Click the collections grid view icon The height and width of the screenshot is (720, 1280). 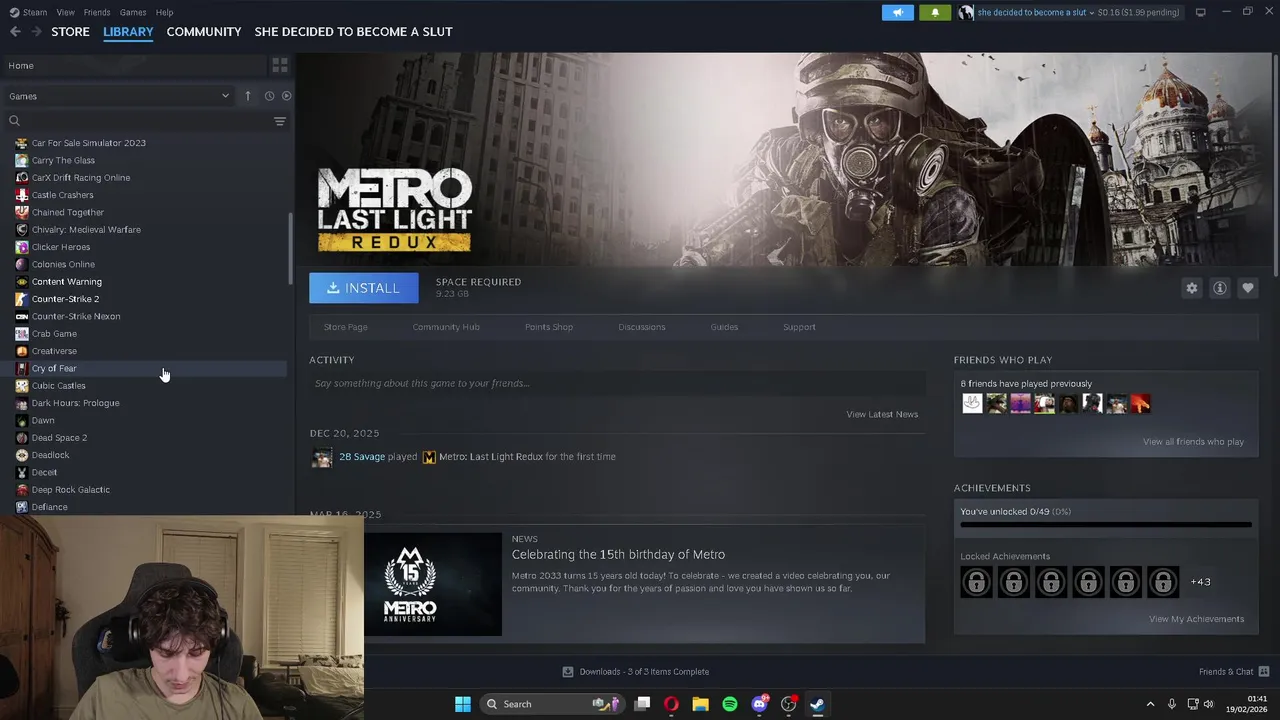tap(280, 65)
